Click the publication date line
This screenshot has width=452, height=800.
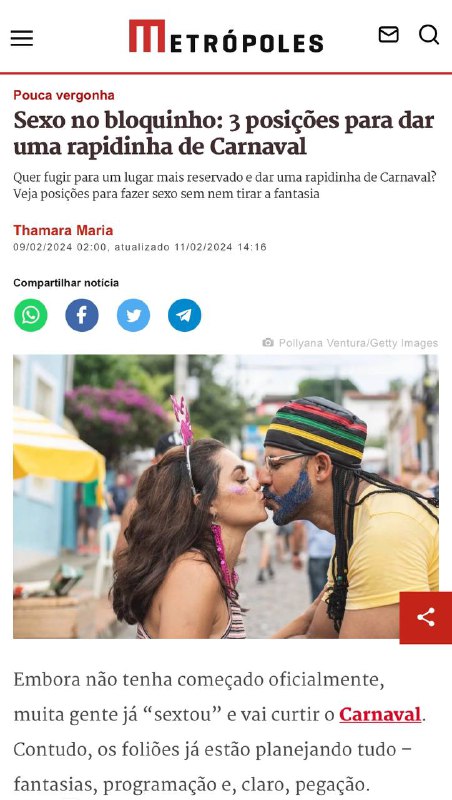tap(140, 247)
